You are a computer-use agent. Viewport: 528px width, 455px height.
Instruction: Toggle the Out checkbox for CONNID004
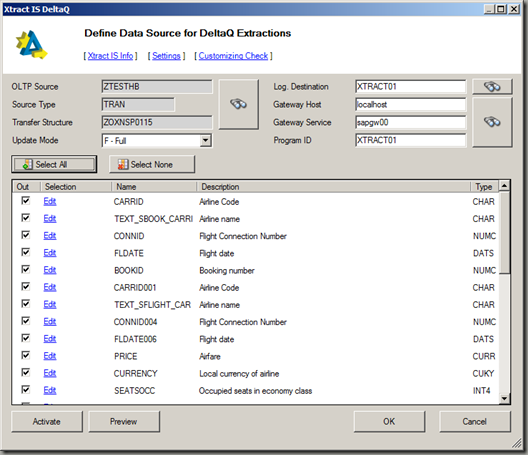tap(26, 321)
